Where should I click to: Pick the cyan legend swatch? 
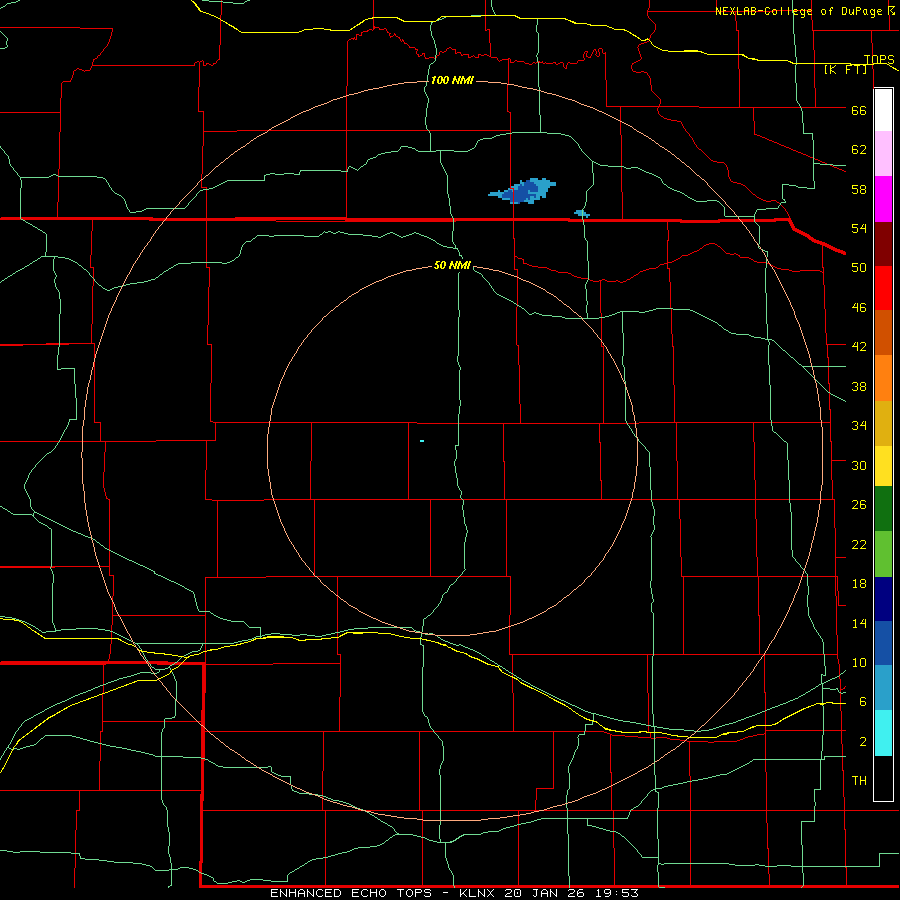pos(883,733)
